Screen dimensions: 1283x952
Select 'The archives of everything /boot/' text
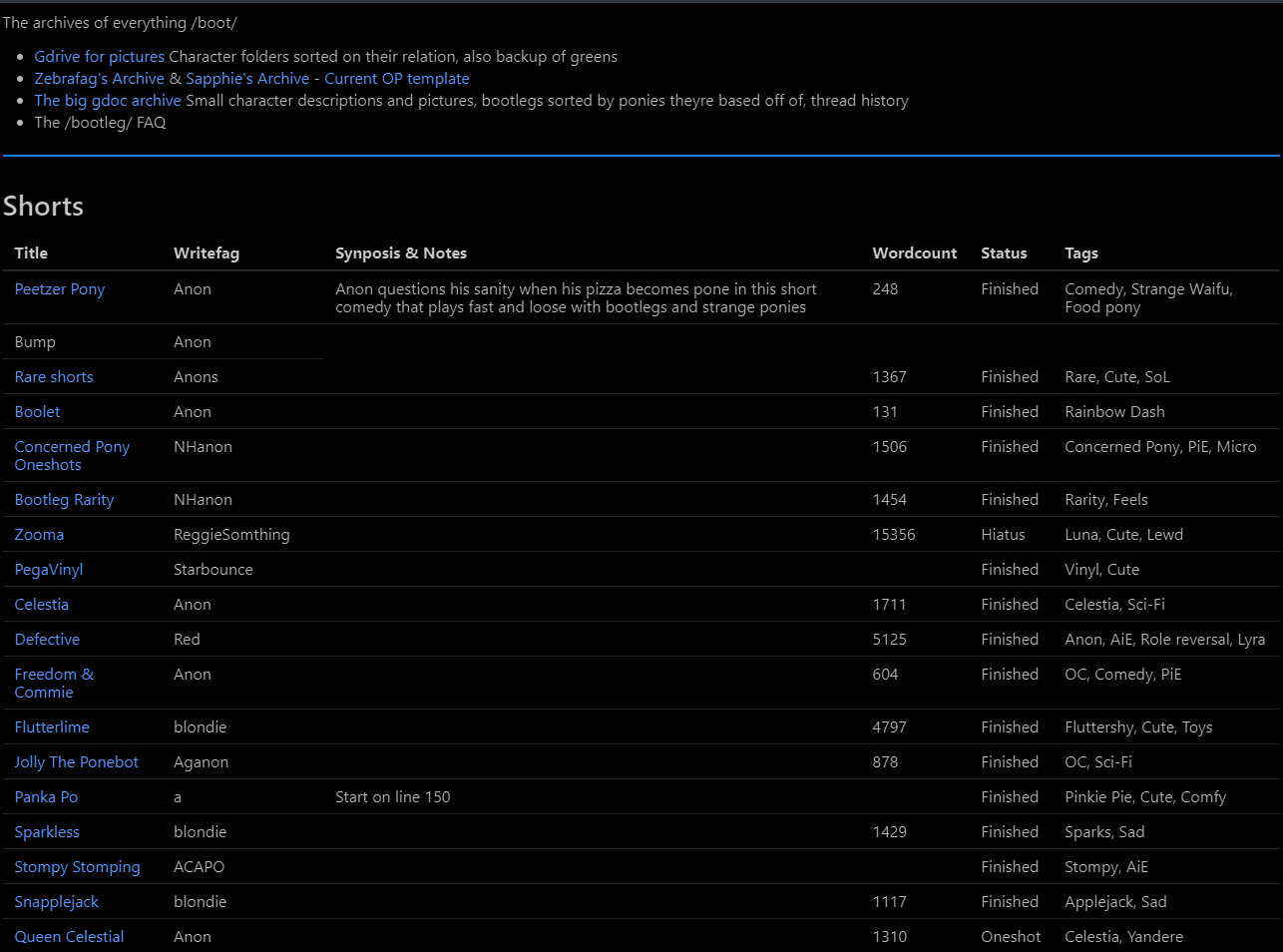(x=120, y=23)
